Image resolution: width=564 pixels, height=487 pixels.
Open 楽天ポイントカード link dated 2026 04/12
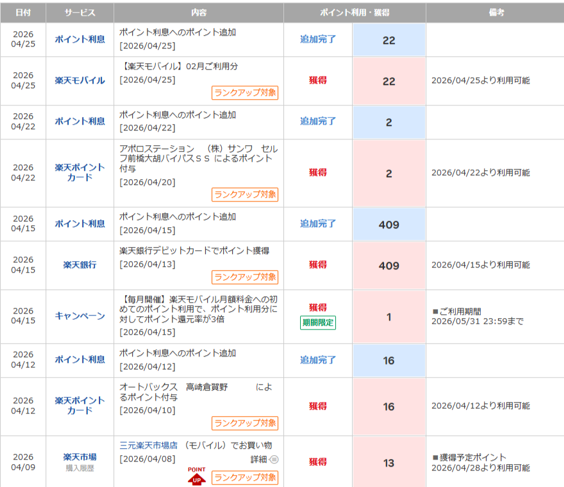click(80, 405)
